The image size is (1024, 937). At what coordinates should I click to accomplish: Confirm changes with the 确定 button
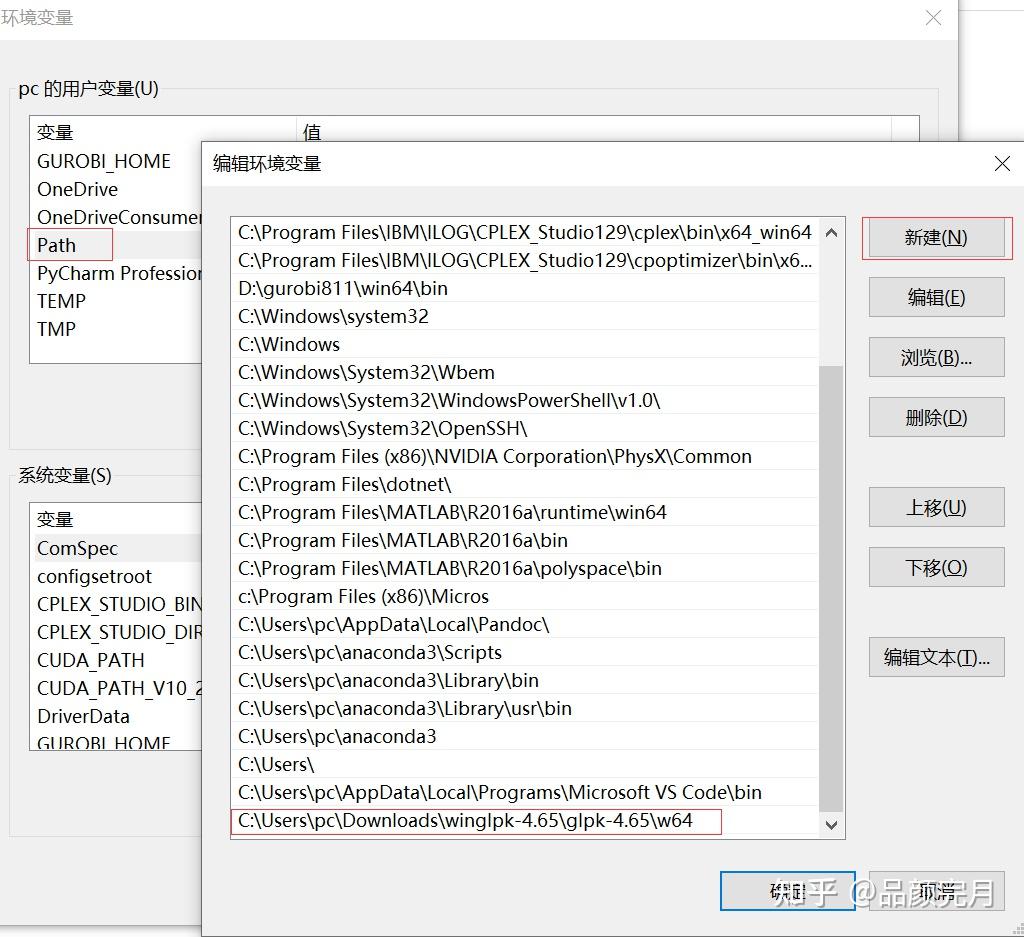pyautogui.click(x=787, y=891)
